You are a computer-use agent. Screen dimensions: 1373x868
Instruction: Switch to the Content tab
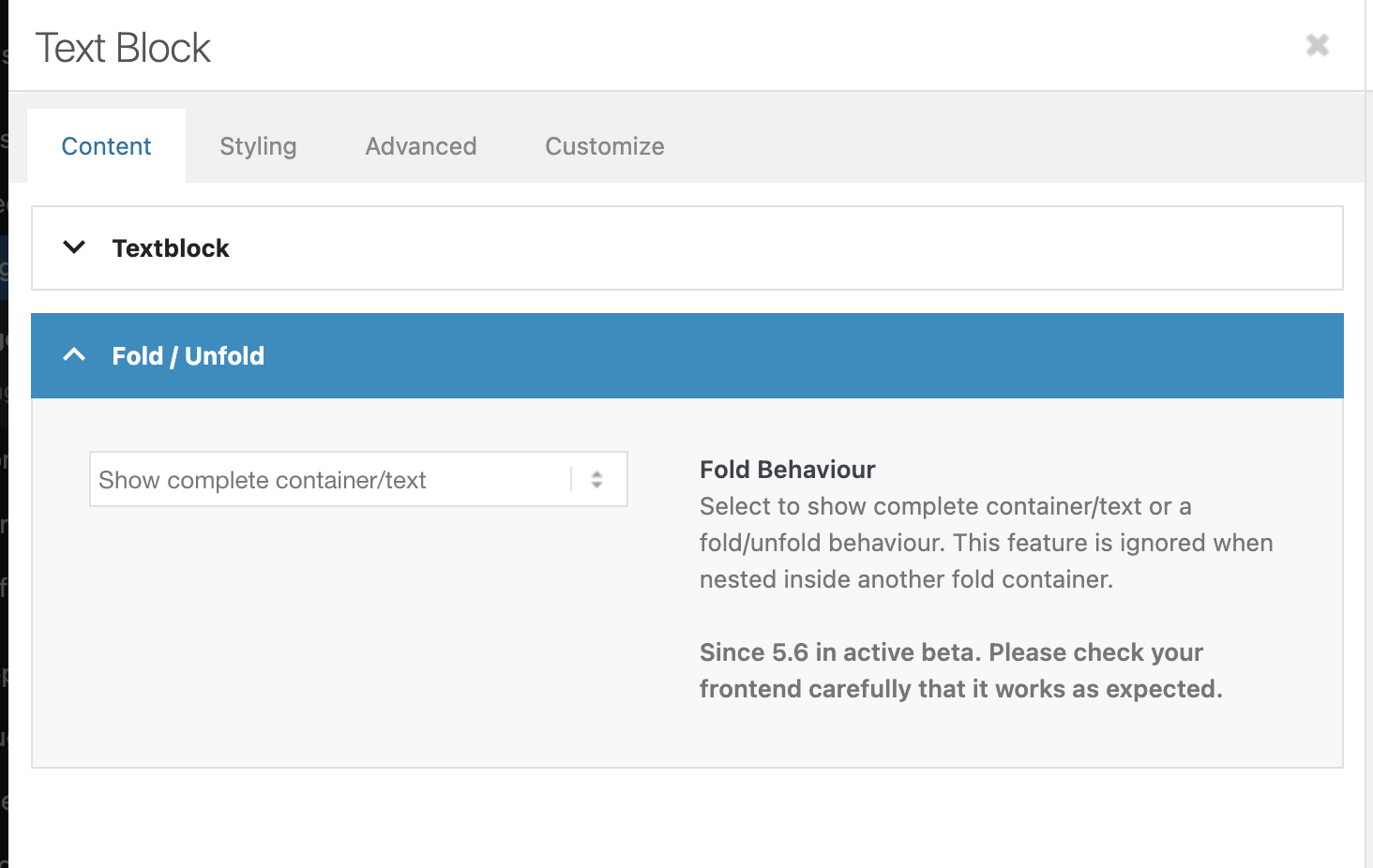tap(106, 146)
